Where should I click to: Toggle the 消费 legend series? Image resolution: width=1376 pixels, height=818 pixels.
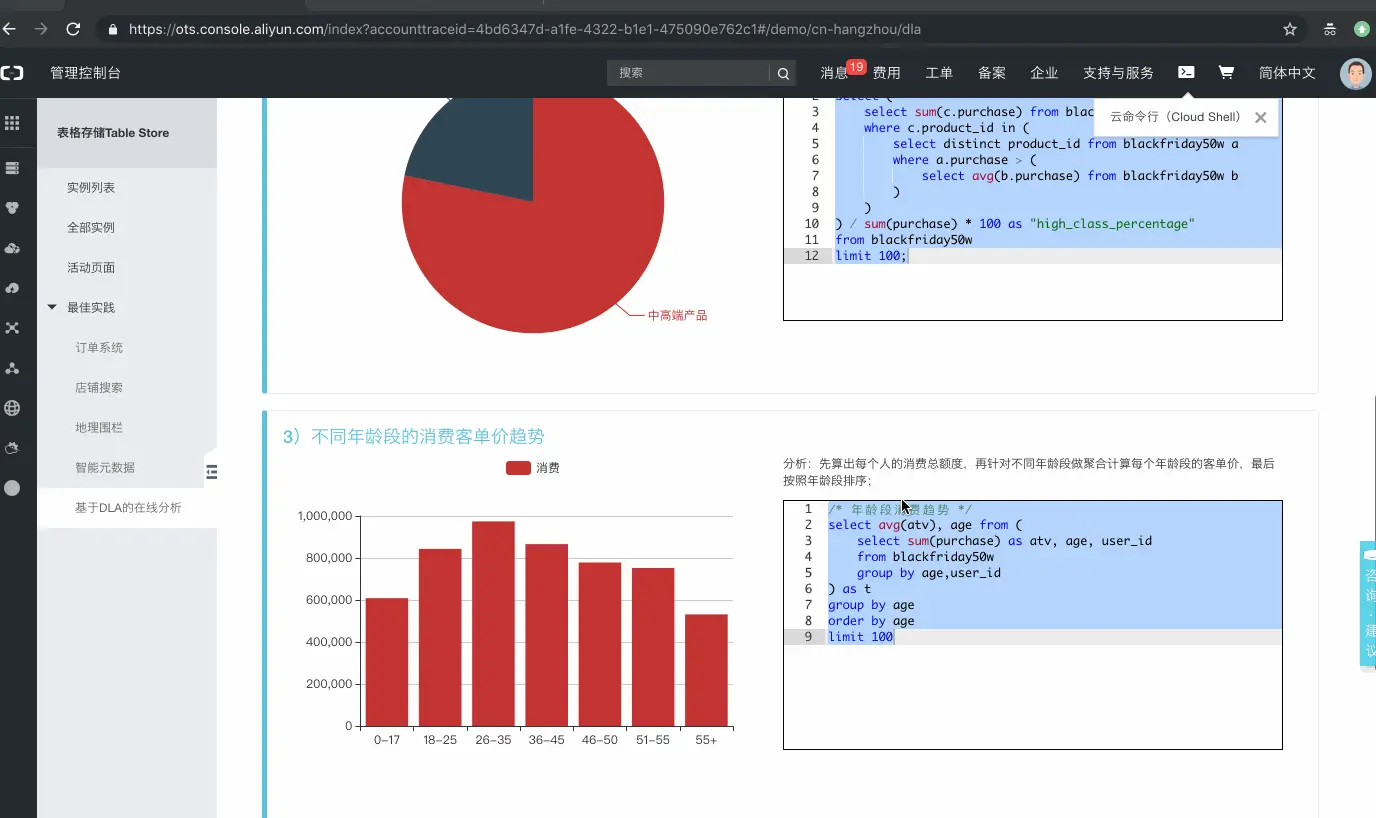[x=532, y=468]
